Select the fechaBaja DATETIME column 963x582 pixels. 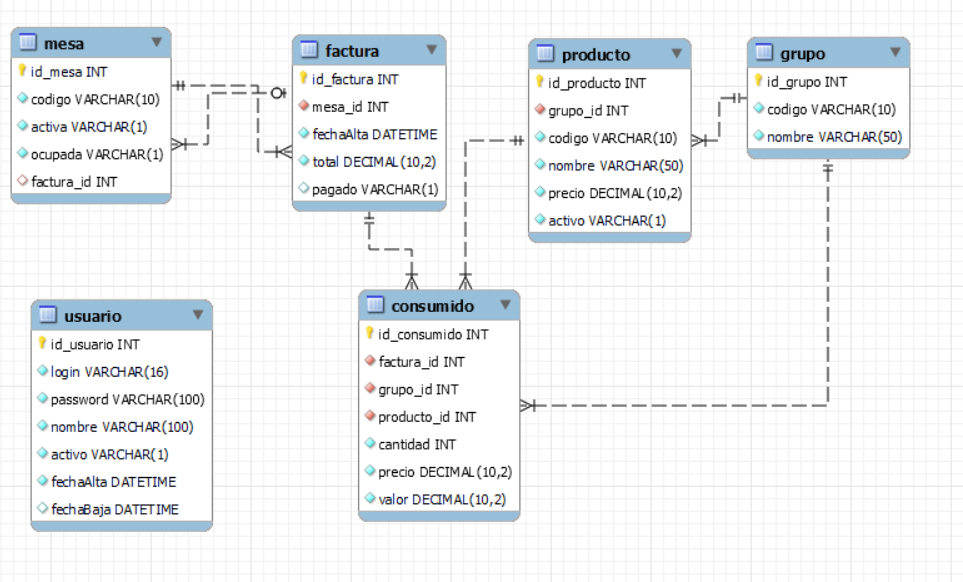click(x=114, y=509)
